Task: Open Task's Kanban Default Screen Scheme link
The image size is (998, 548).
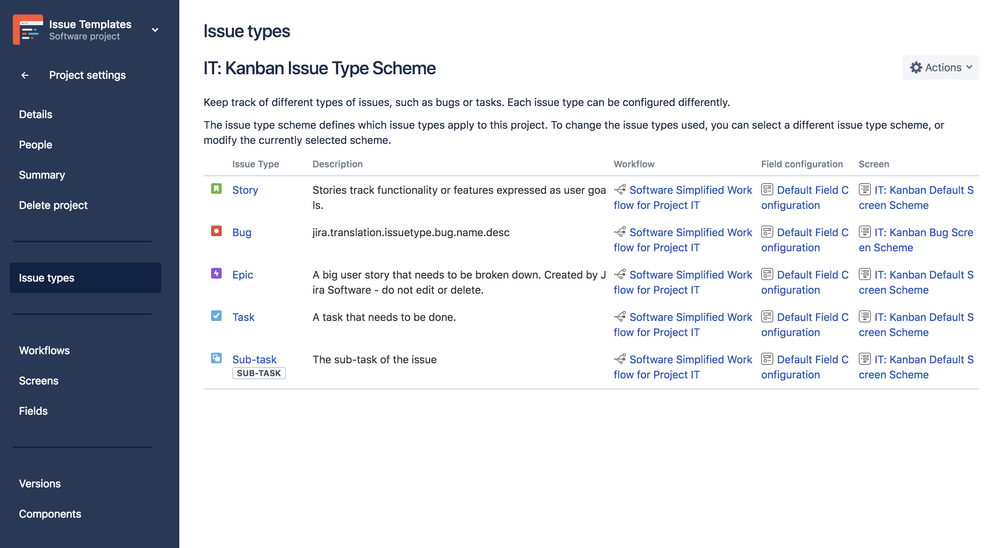Action: click(x=917, y=325)
